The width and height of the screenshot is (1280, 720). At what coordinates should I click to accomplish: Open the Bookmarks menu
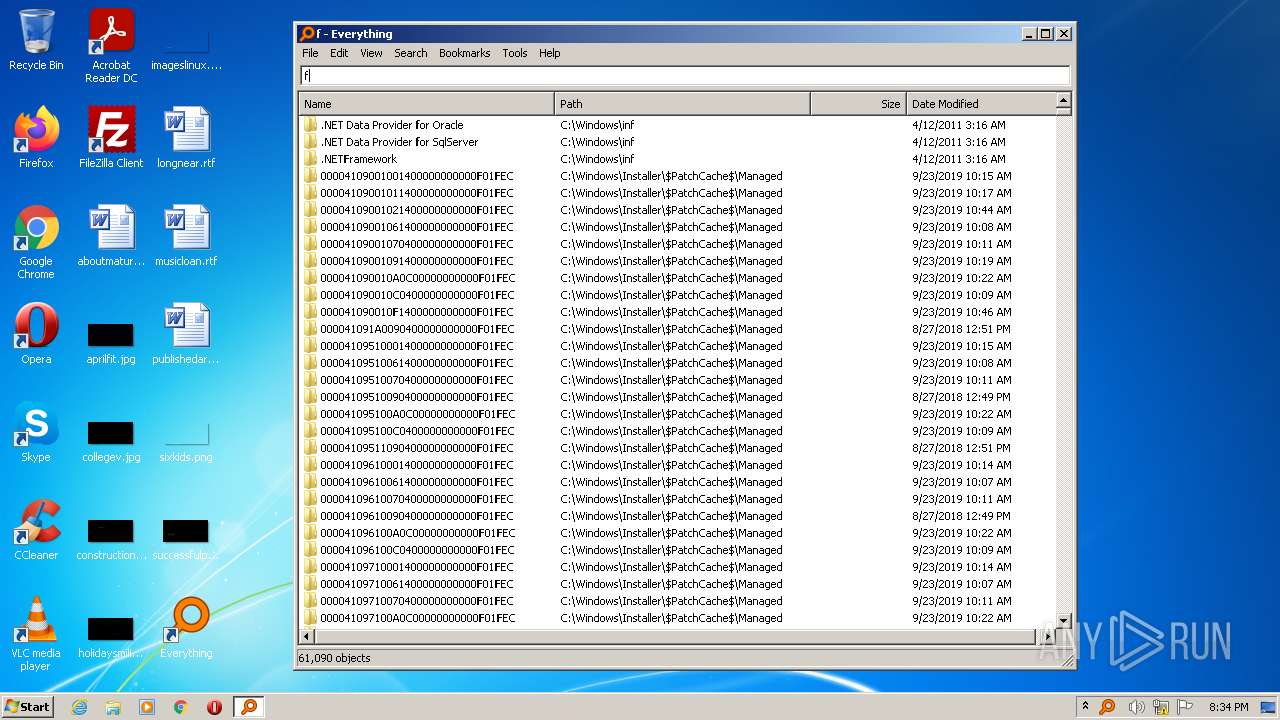point(464,53)
